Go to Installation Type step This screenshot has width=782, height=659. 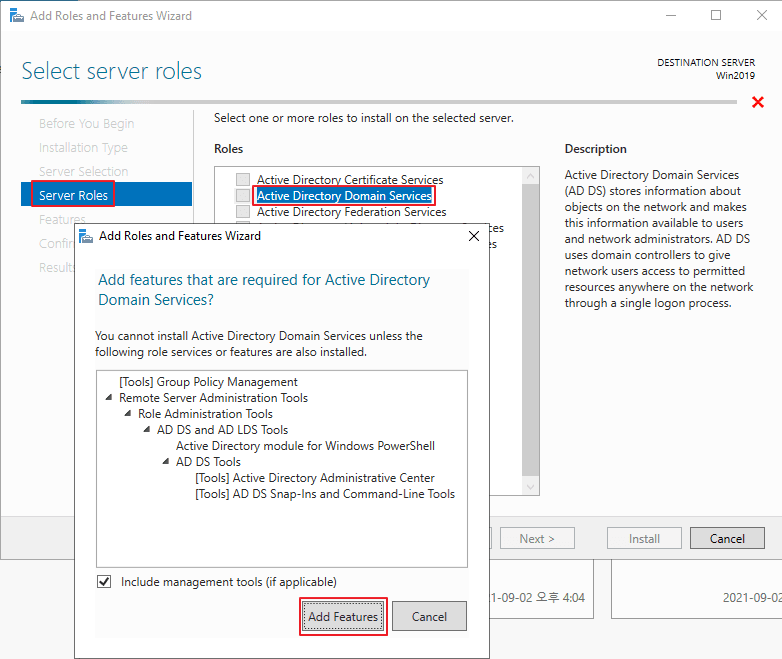click(83, 147)
